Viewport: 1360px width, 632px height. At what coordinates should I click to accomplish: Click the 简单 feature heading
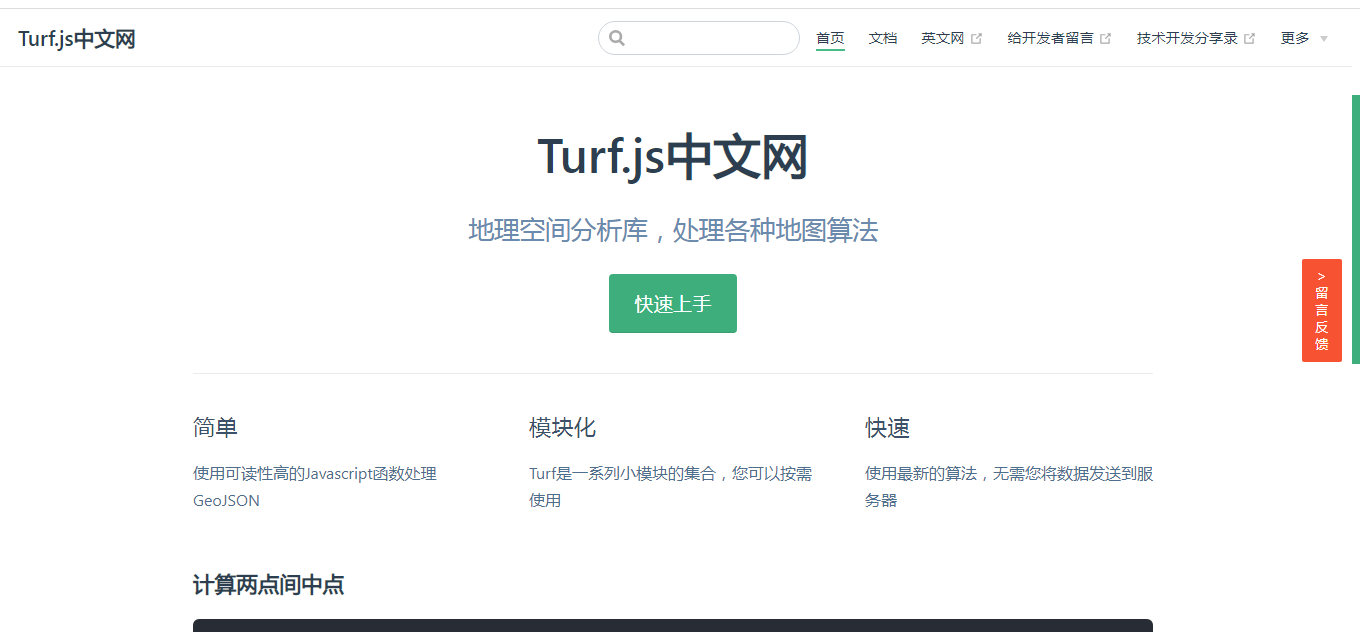click(215, 428)
